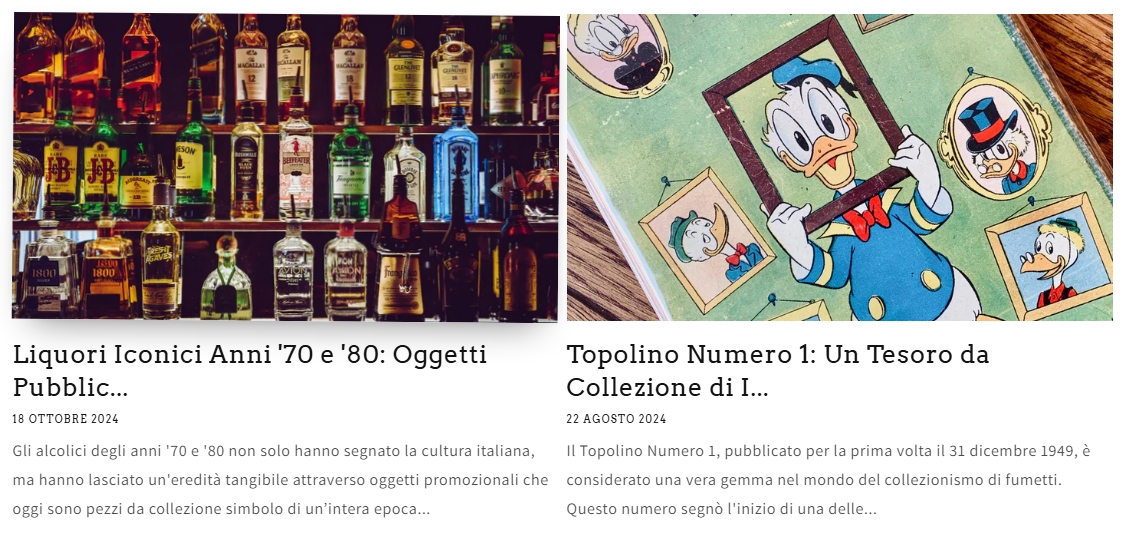This screenshot has height=538, width=1129.
Task: Select the 18 OTTOBRE 2024 post date
Action: (66, 419)
